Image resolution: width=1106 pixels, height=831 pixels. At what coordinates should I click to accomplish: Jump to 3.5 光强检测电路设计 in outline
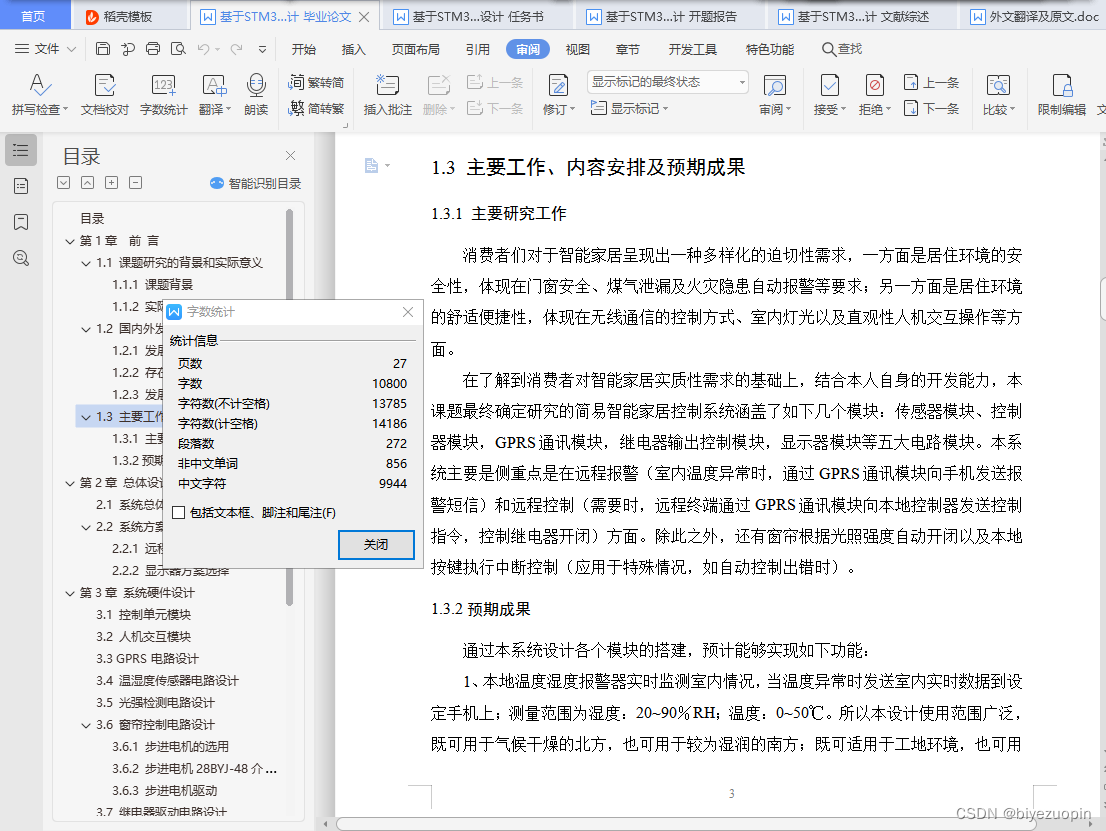(x=155, y=703)
